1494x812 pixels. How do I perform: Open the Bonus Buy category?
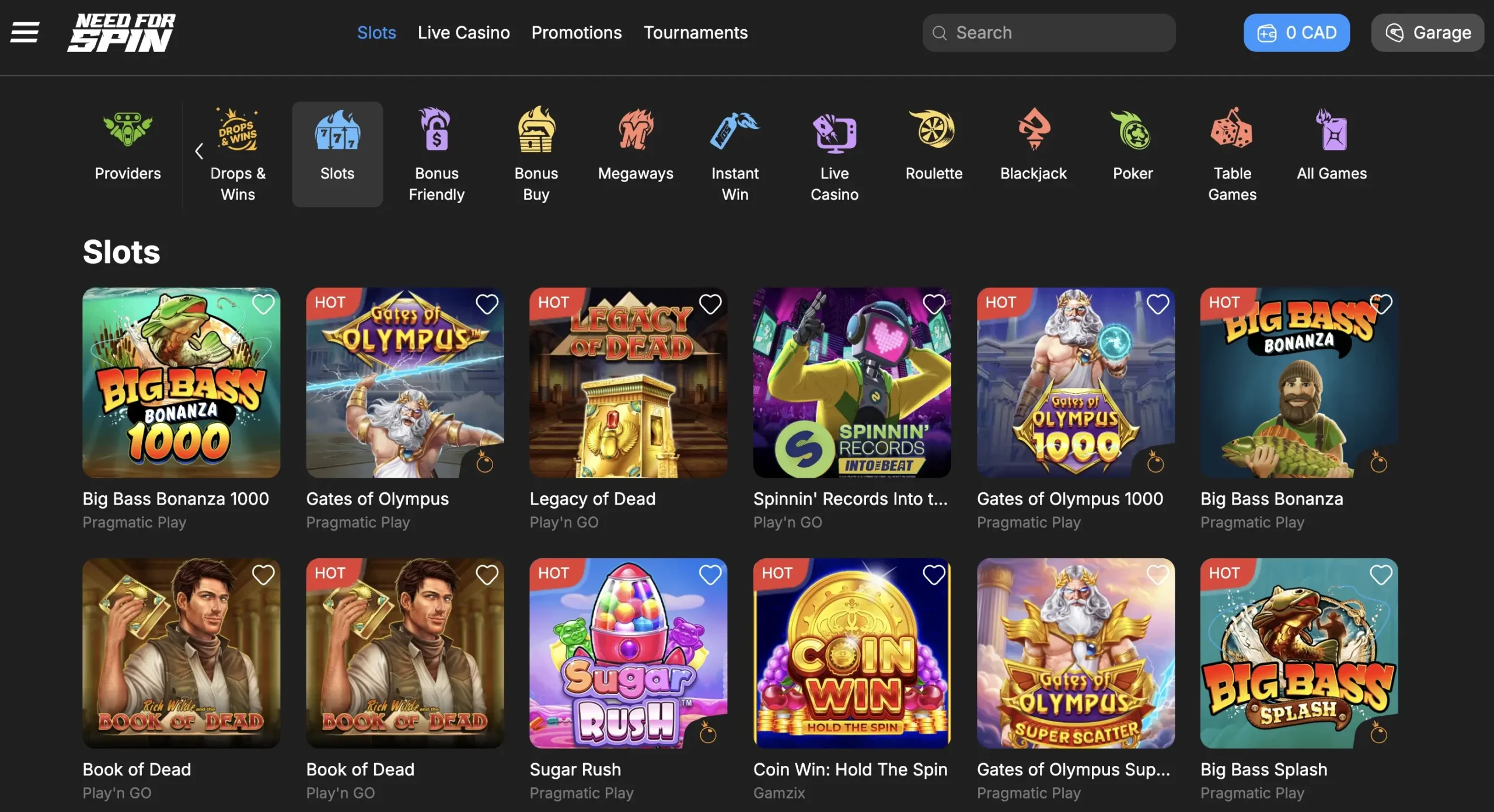coord(536,155)
